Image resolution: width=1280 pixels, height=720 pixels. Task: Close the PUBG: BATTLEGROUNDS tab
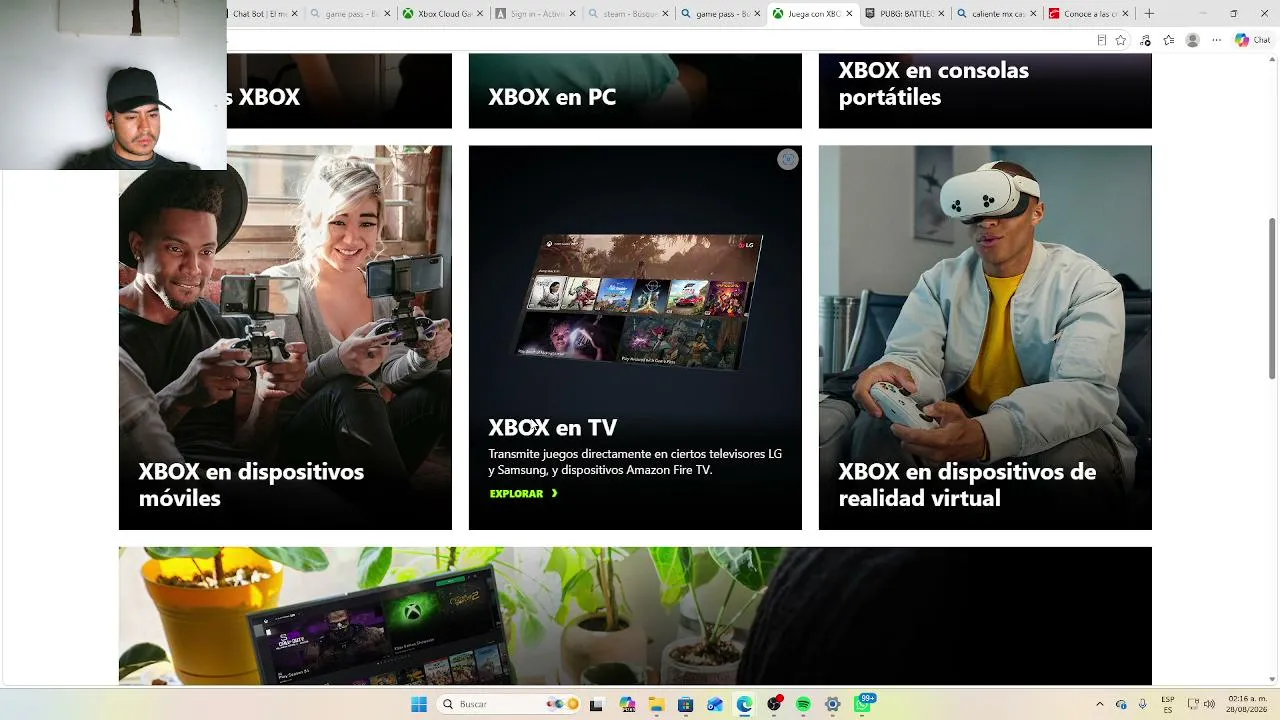pos(941,14)
